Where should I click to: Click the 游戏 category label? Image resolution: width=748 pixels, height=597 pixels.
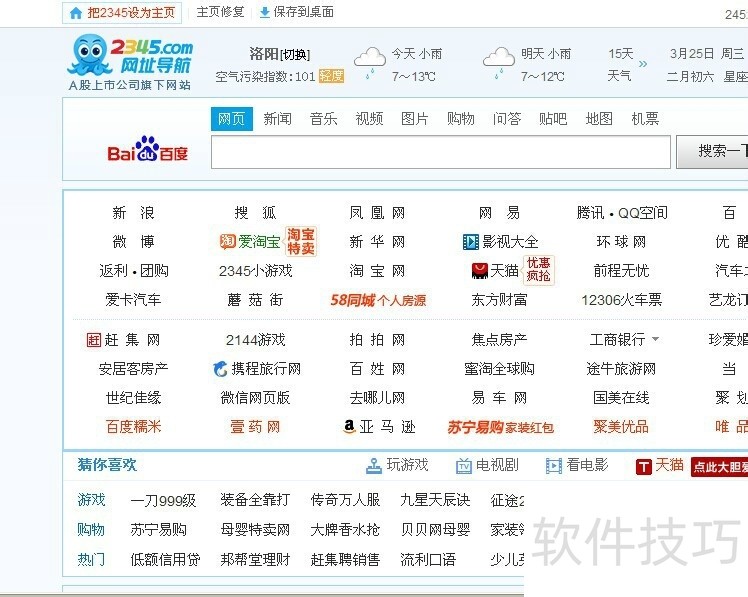pos(91,500)
